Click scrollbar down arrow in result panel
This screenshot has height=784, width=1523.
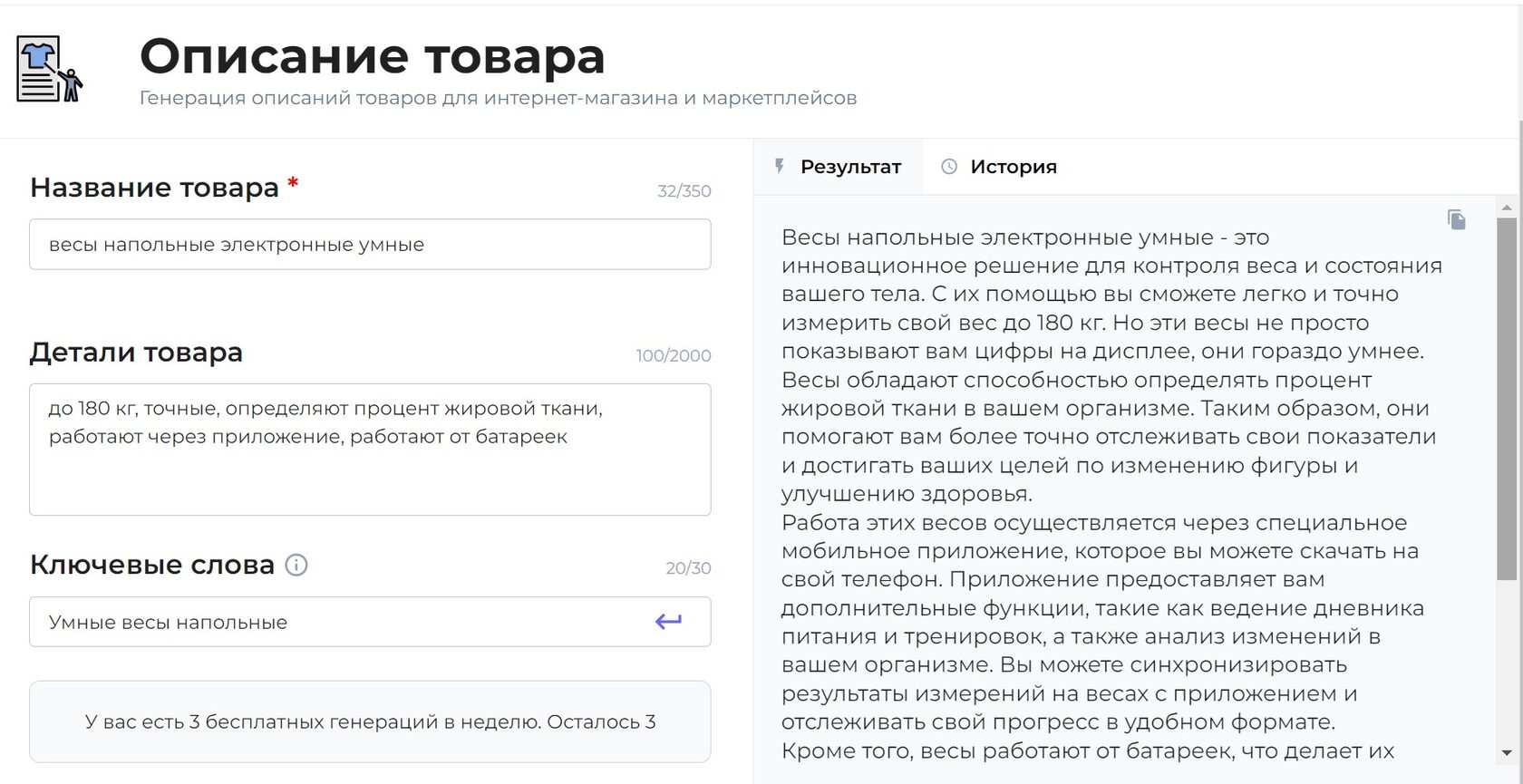pos(1507,753)
